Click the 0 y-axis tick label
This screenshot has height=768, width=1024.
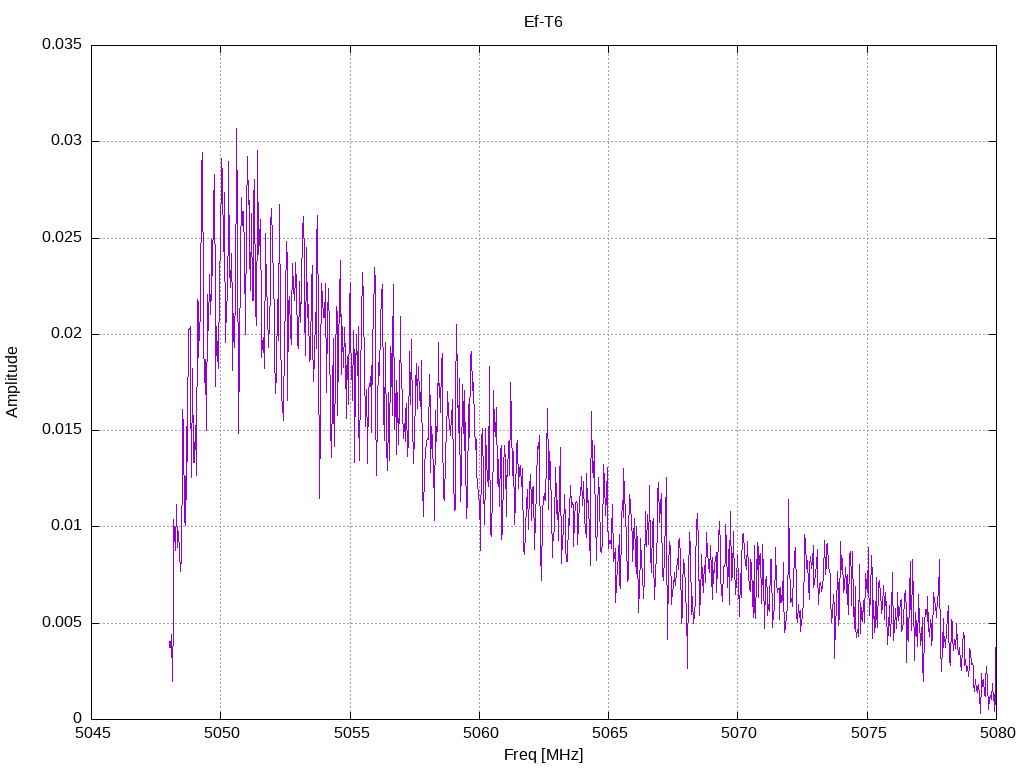click(78, 718)
